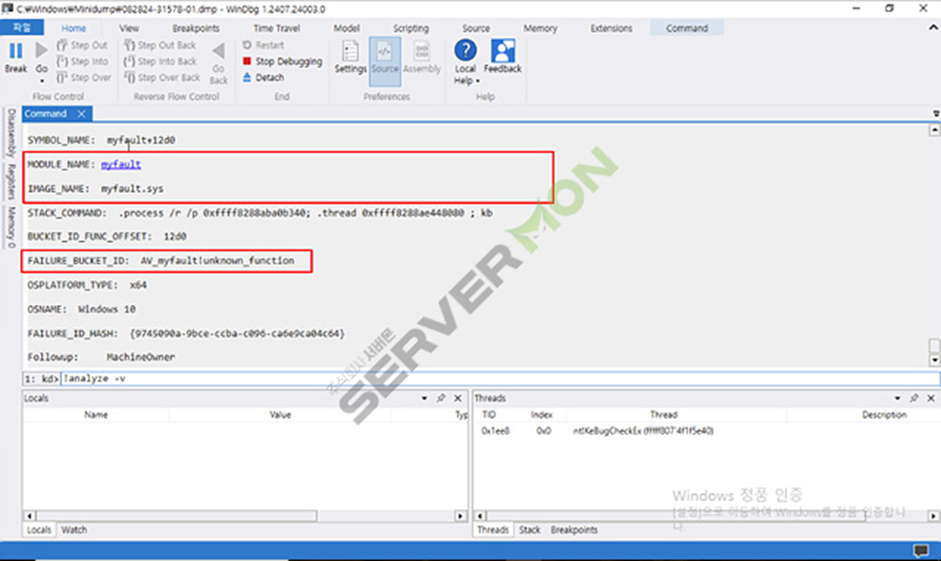Open Local Help

pyautogui.click(x=465, y=55)
